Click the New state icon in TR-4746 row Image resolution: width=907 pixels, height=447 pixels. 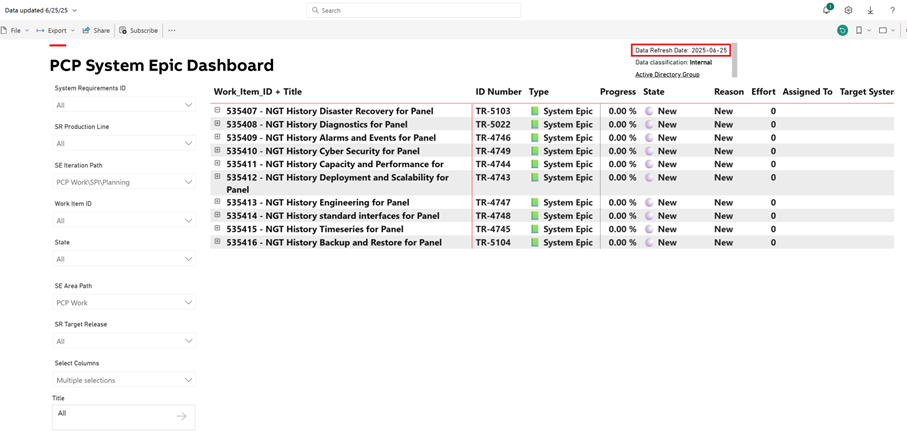click(649, 138)
